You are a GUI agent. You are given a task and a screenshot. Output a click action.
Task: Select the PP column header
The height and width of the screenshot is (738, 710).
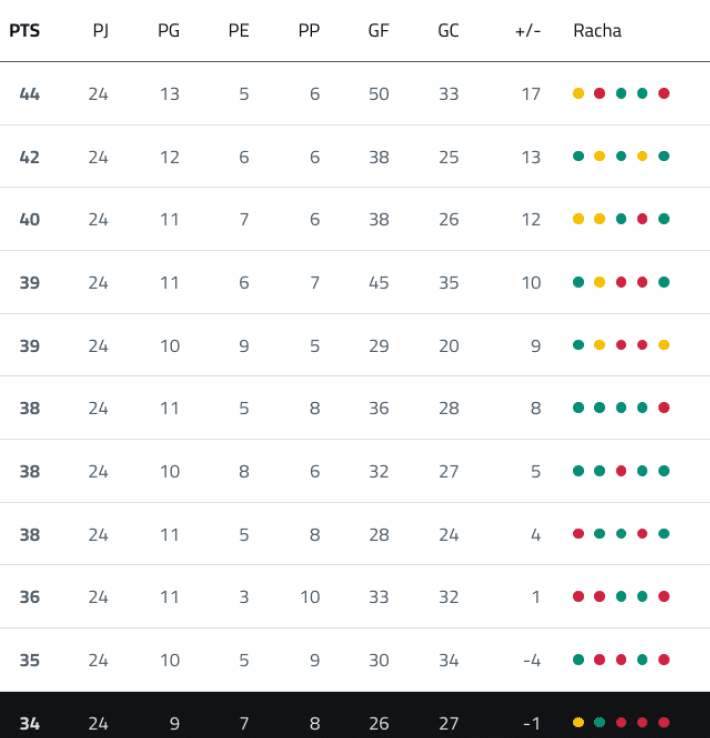309,31
